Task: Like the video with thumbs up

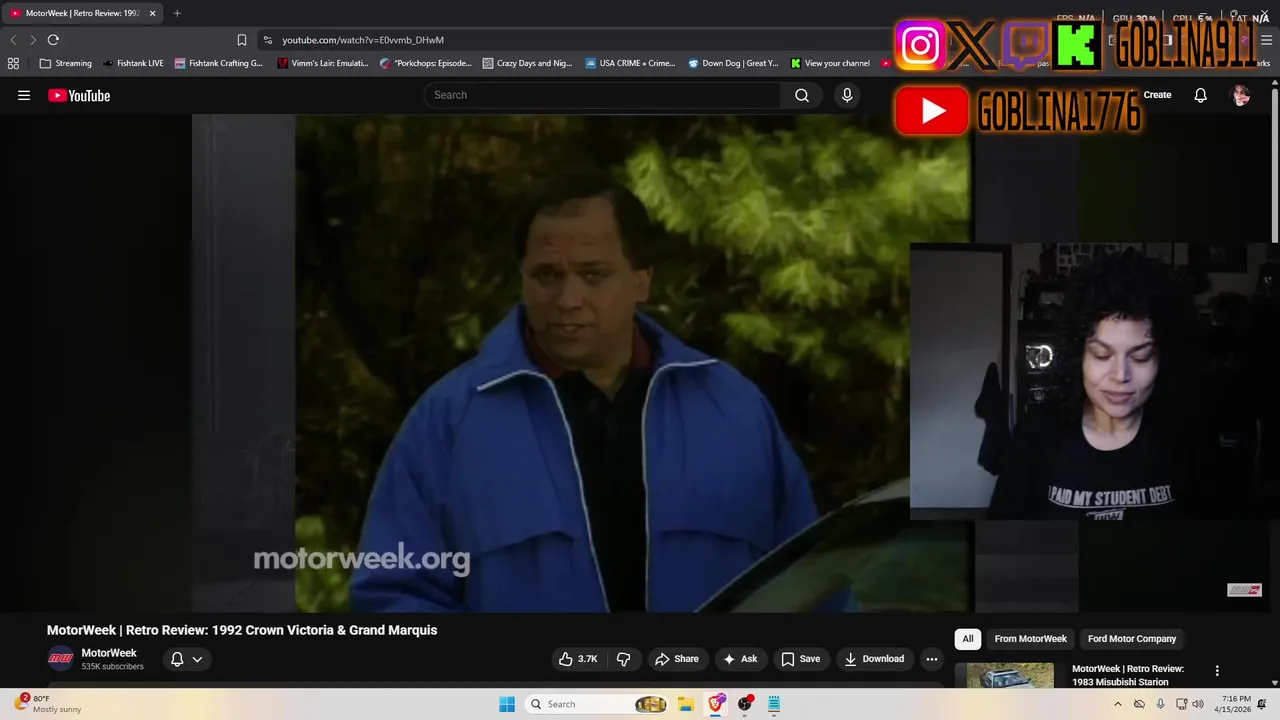Action: pyautogui.click(x=578, y=659)
